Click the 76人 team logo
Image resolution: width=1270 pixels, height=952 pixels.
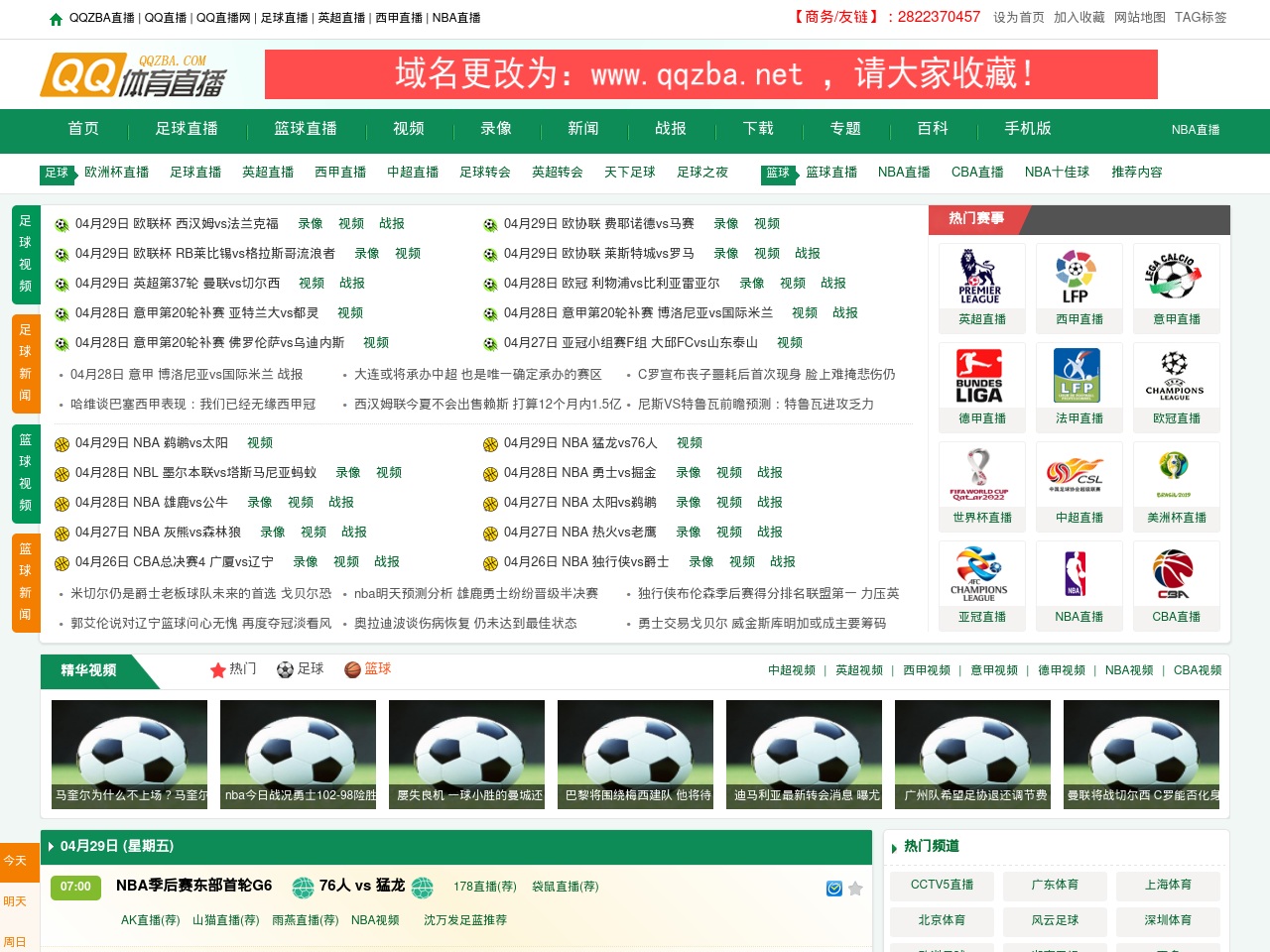[x=304, y=887]
